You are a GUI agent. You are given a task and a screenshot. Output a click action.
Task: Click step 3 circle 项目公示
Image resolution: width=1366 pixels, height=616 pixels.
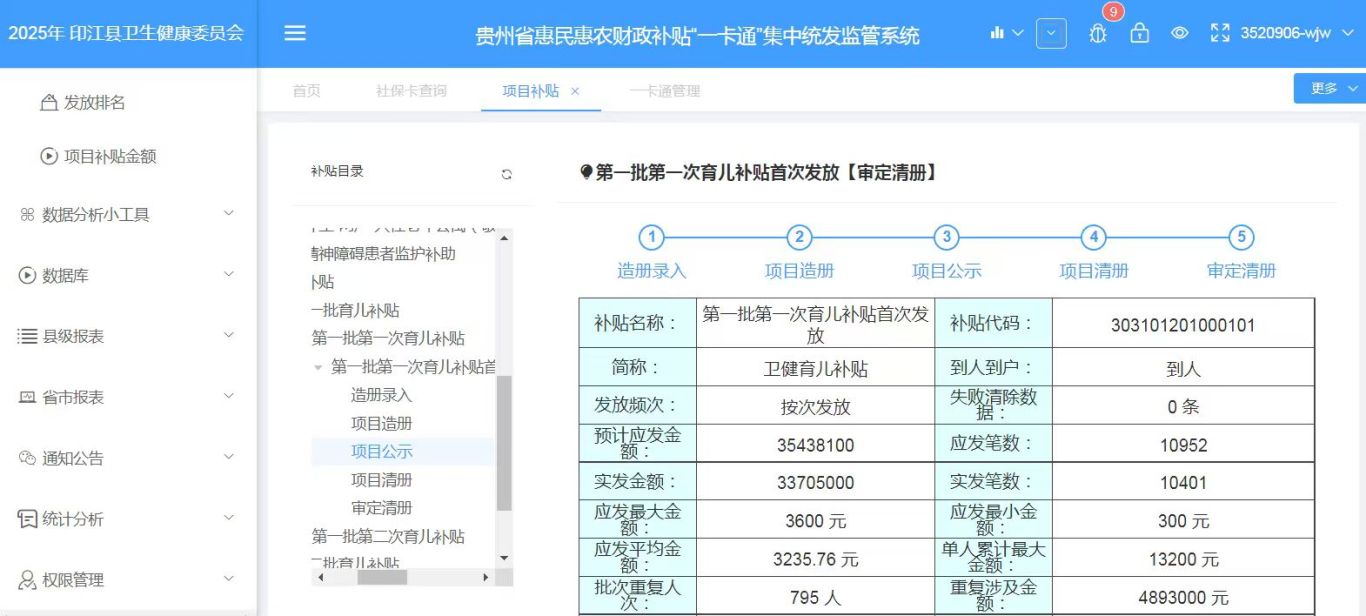pos(946,238)
